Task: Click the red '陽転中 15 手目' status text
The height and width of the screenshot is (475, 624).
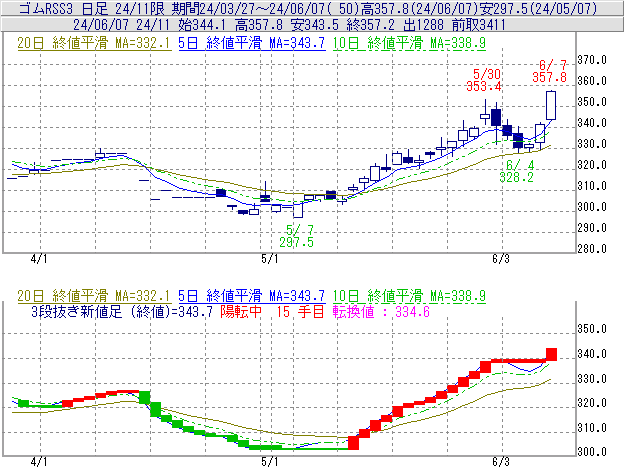Action: [272, 311]
